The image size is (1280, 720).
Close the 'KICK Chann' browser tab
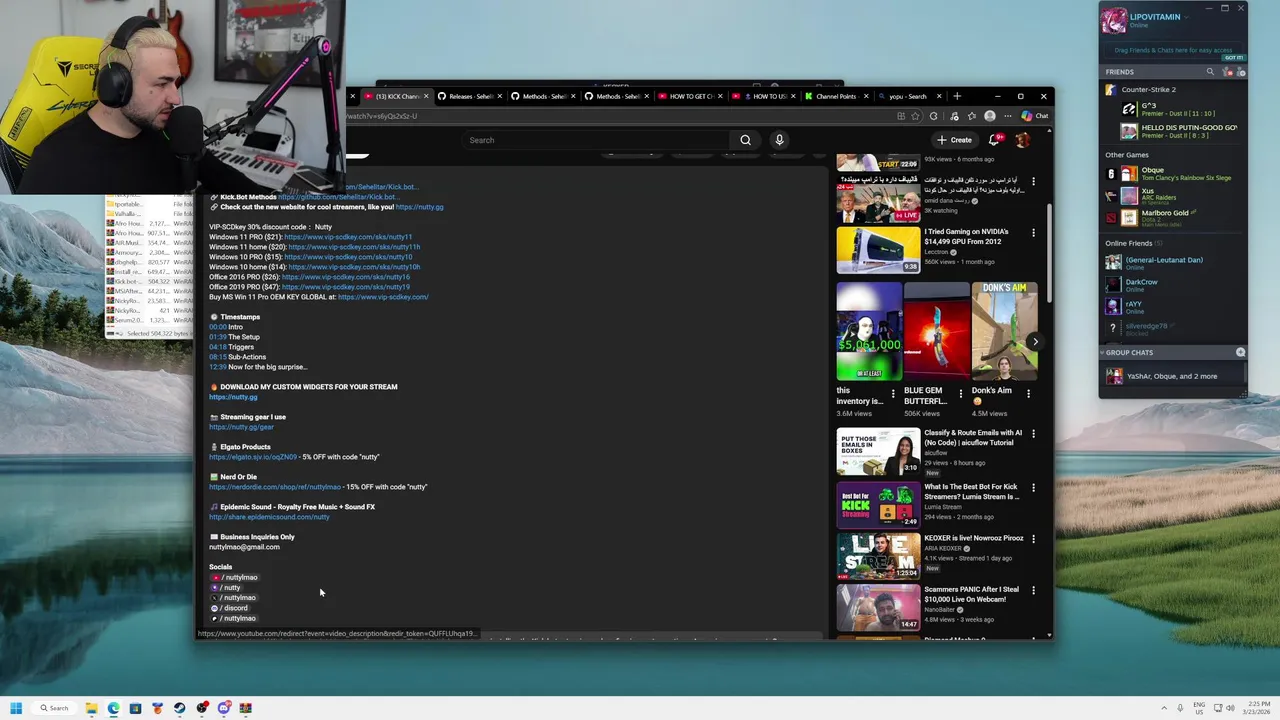426,96
